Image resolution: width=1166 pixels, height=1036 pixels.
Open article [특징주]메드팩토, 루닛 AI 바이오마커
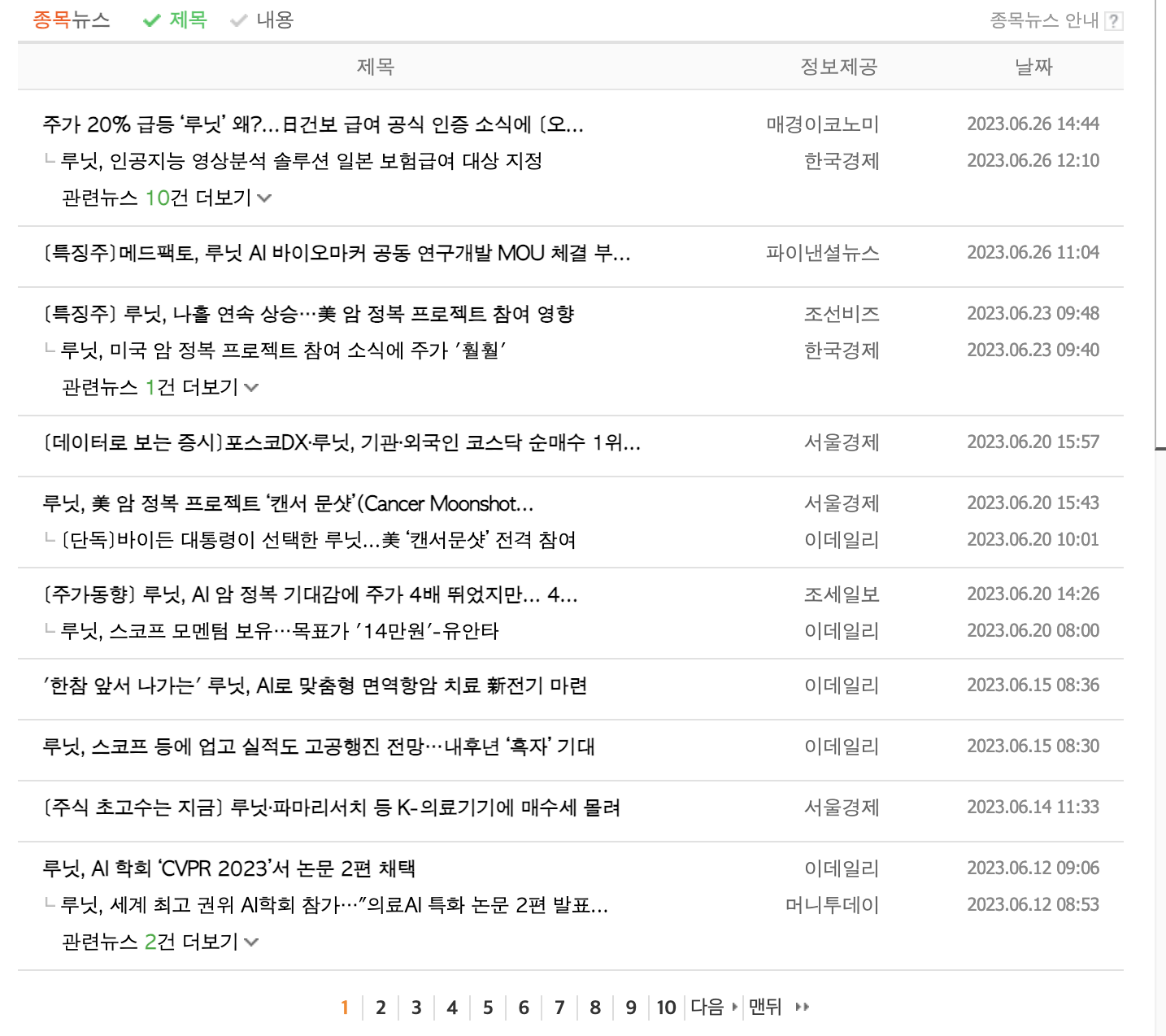pyautogui.click(x=337, y=253)
